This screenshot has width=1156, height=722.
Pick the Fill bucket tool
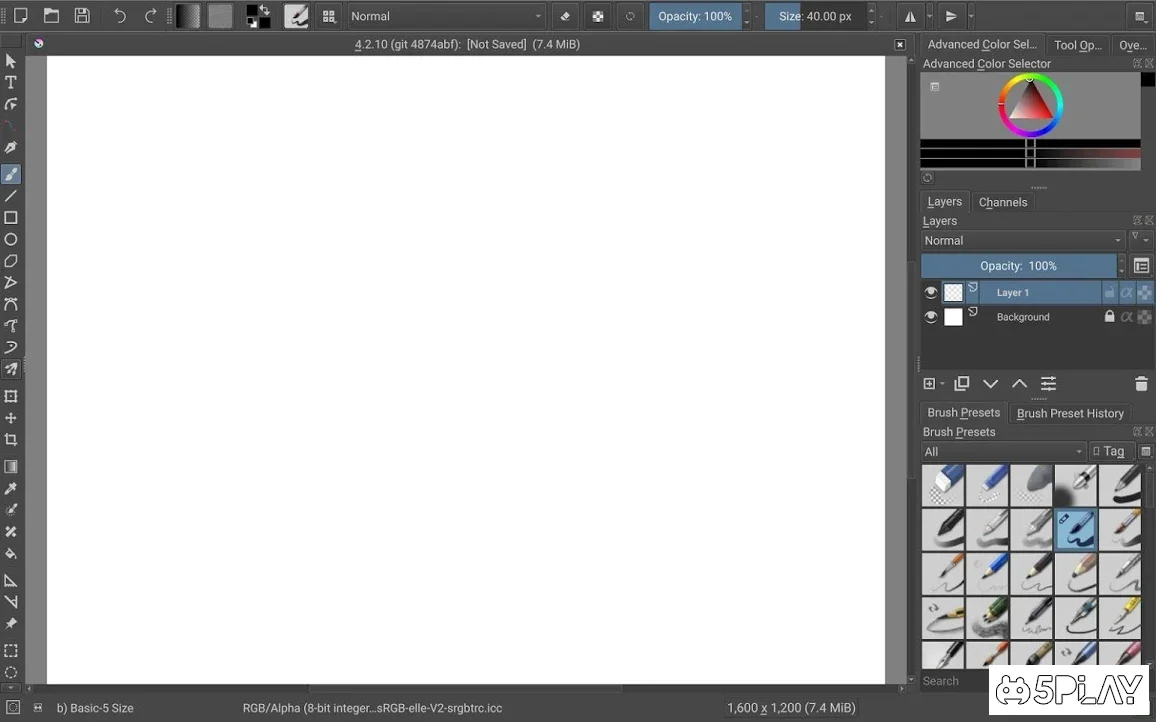coord(11,553)
